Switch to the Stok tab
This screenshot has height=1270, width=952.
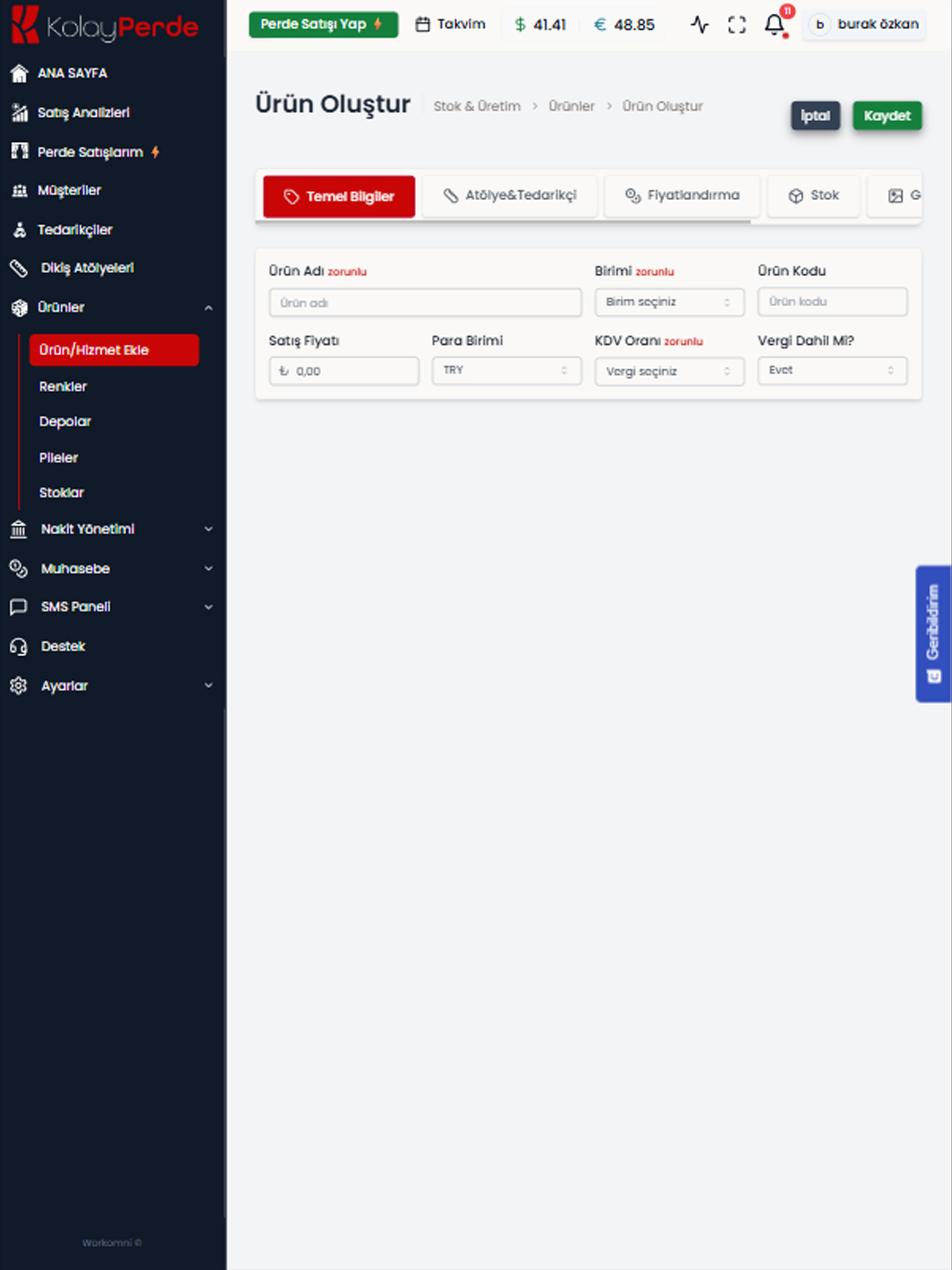pyautogui.click(x=813, y=196)
